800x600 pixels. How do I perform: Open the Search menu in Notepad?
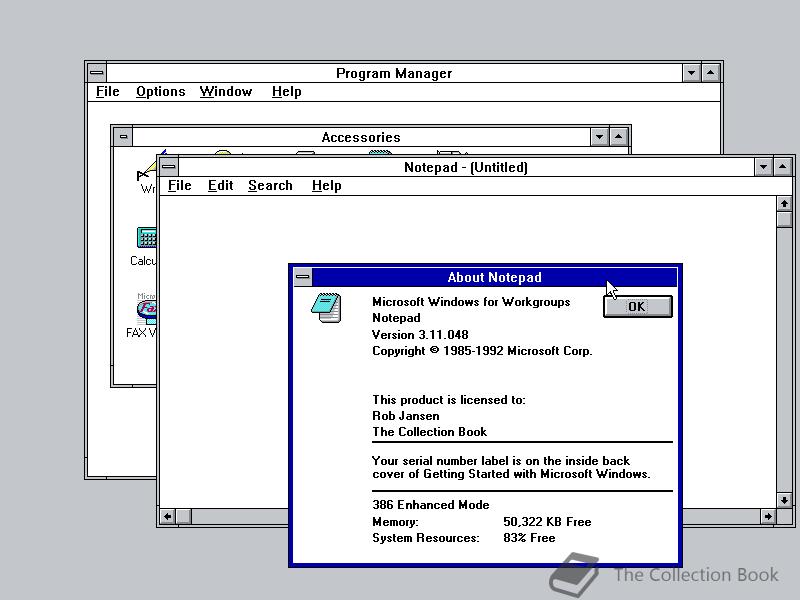click(x=270, y=186)
